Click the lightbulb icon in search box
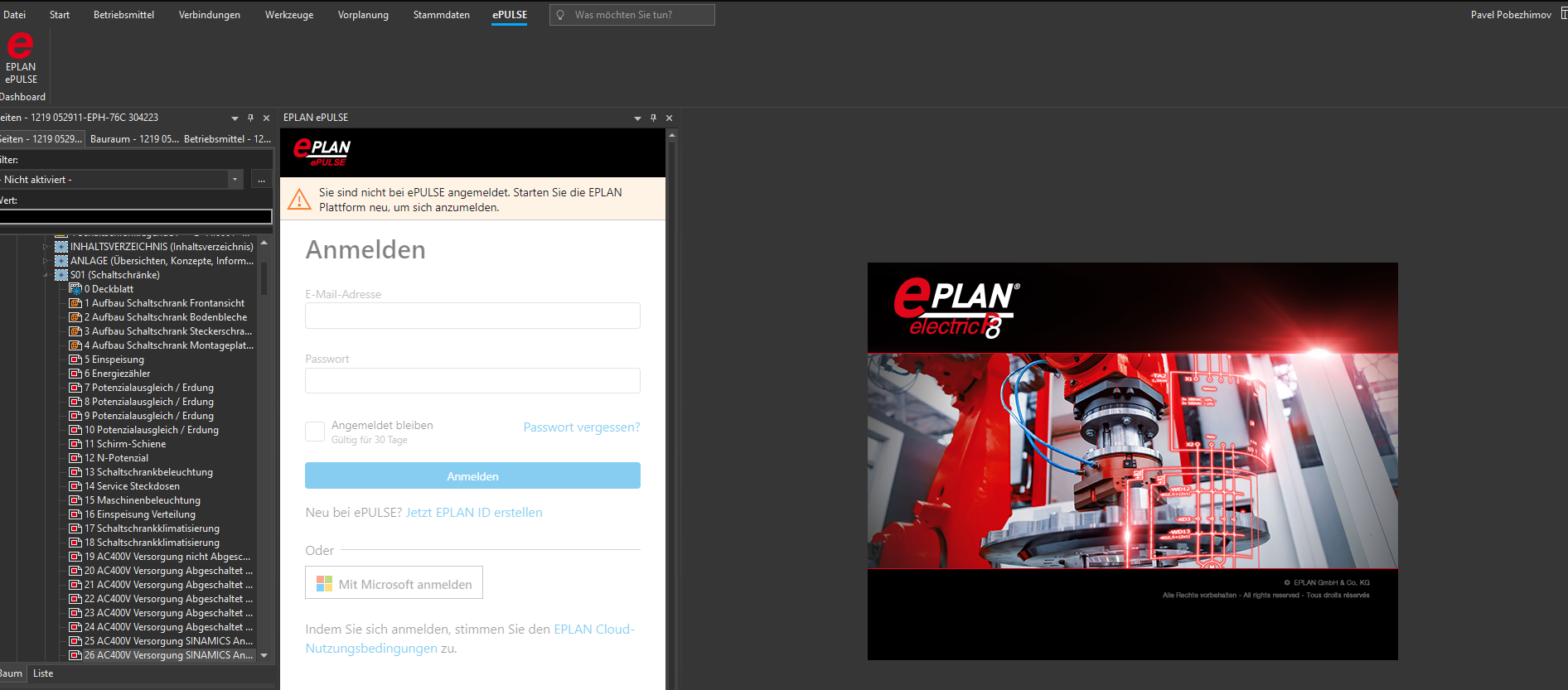The image size is (1568, 690). 560,15
